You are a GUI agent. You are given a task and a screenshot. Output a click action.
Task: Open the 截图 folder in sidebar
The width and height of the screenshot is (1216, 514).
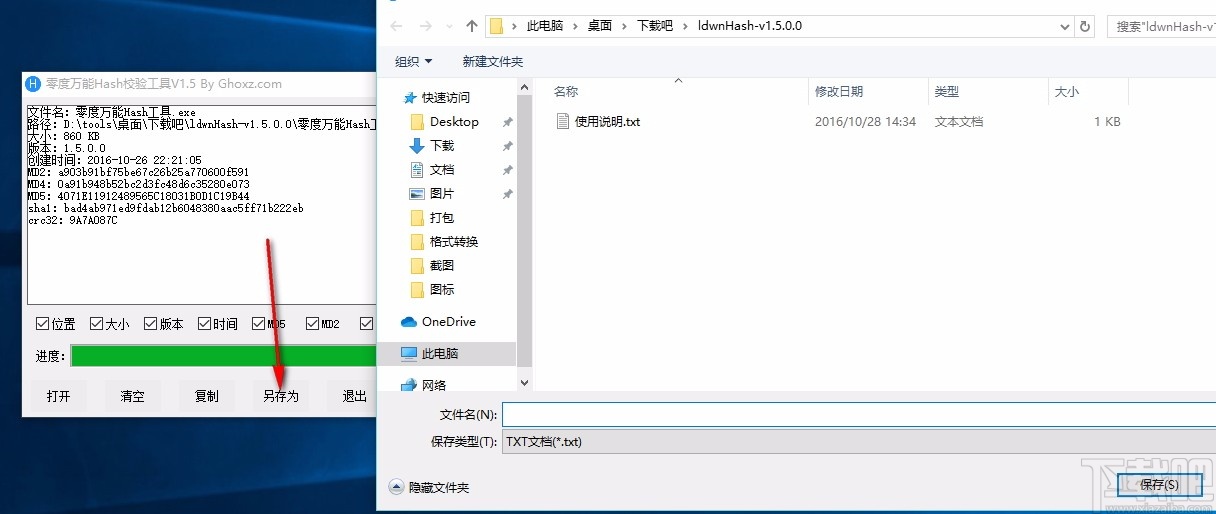432,266
